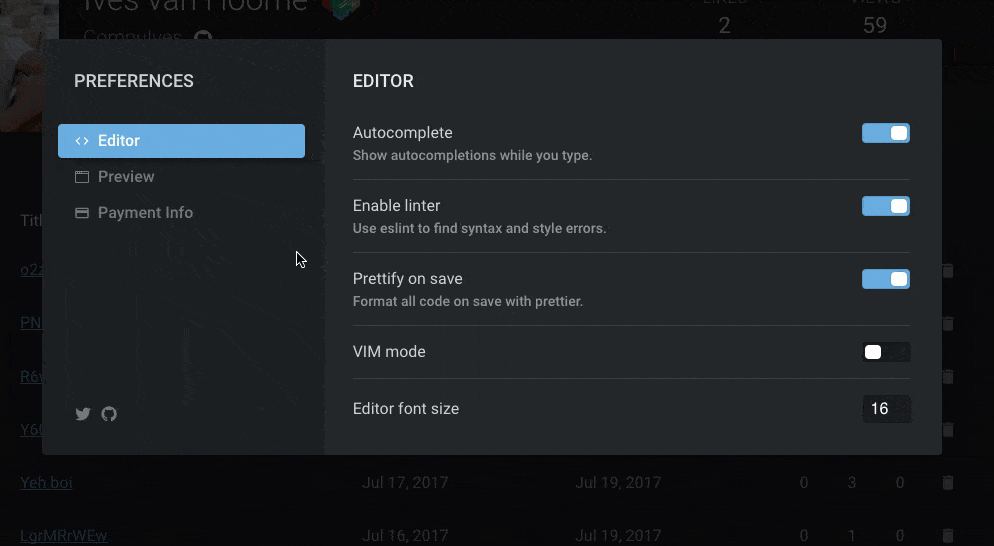Click the trash icon in the Yeh boi row
994x546 pixels.
[948, 483]
